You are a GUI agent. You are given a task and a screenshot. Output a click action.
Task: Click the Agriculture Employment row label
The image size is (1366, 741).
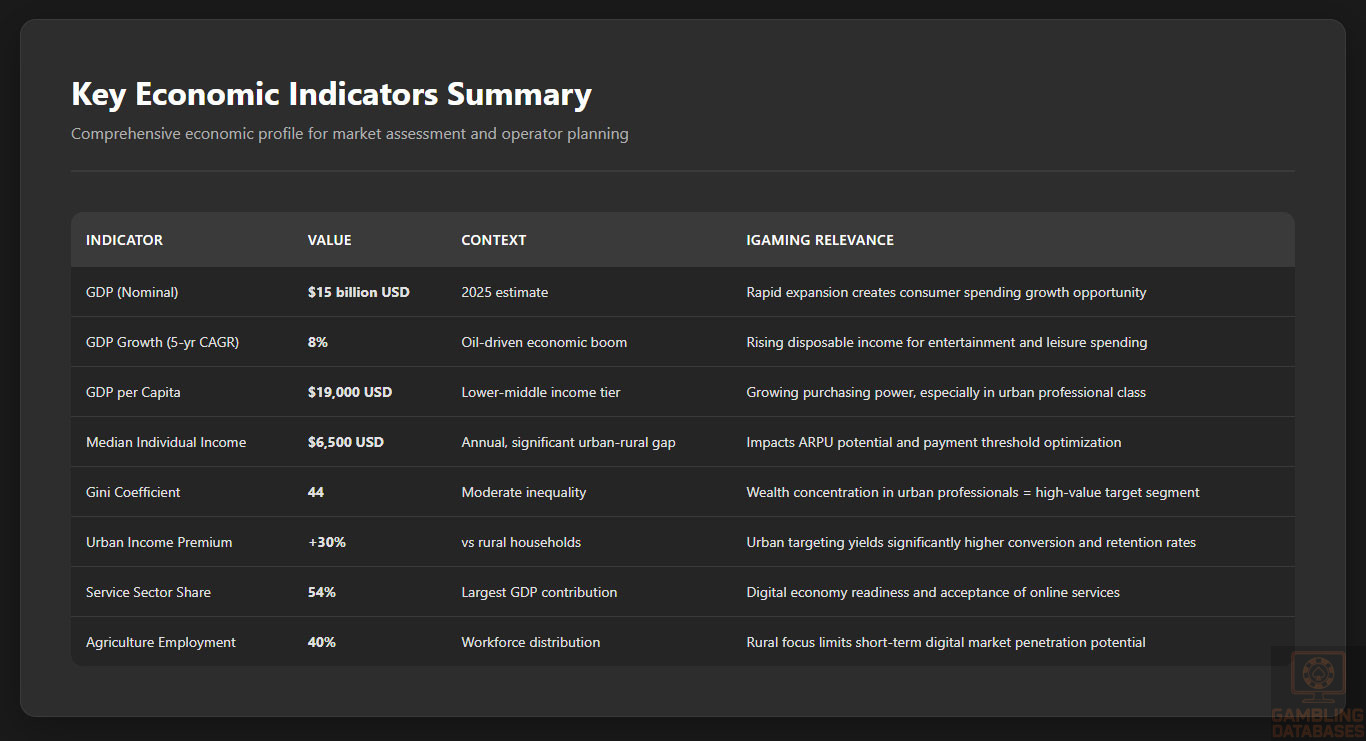(161, 643)
